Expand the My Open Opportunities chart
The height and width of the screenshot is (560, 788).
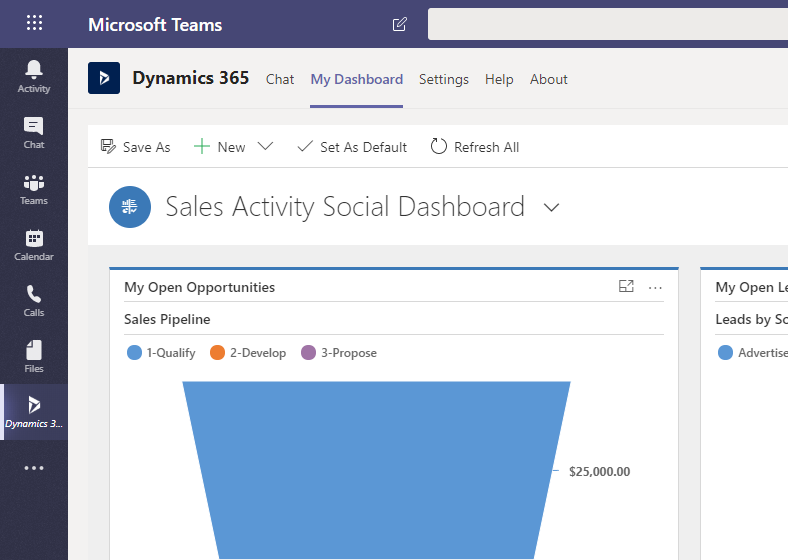pos(626,287)
